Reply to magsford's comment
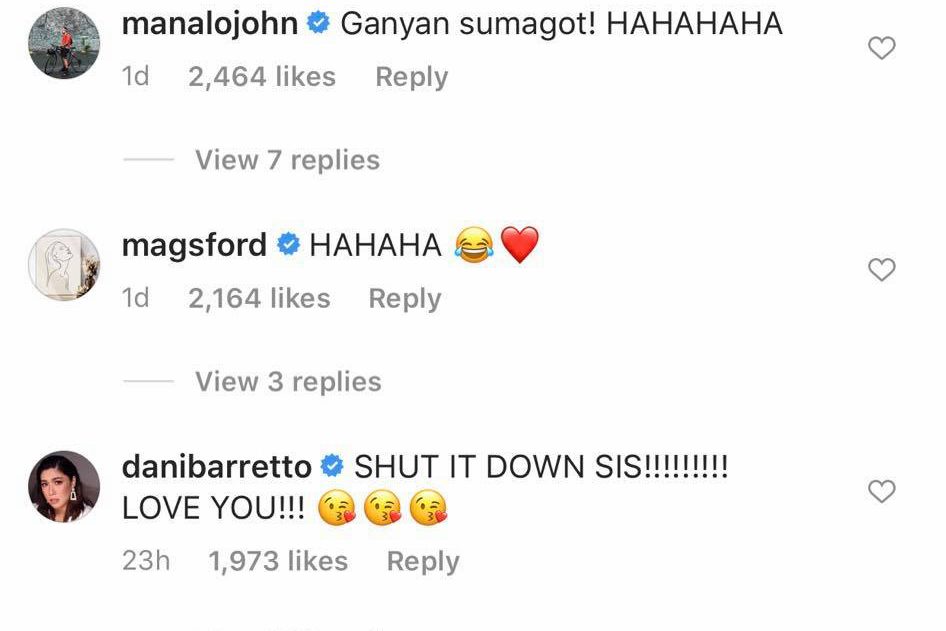Screen dimensions: 946x631 coord(405,299)
